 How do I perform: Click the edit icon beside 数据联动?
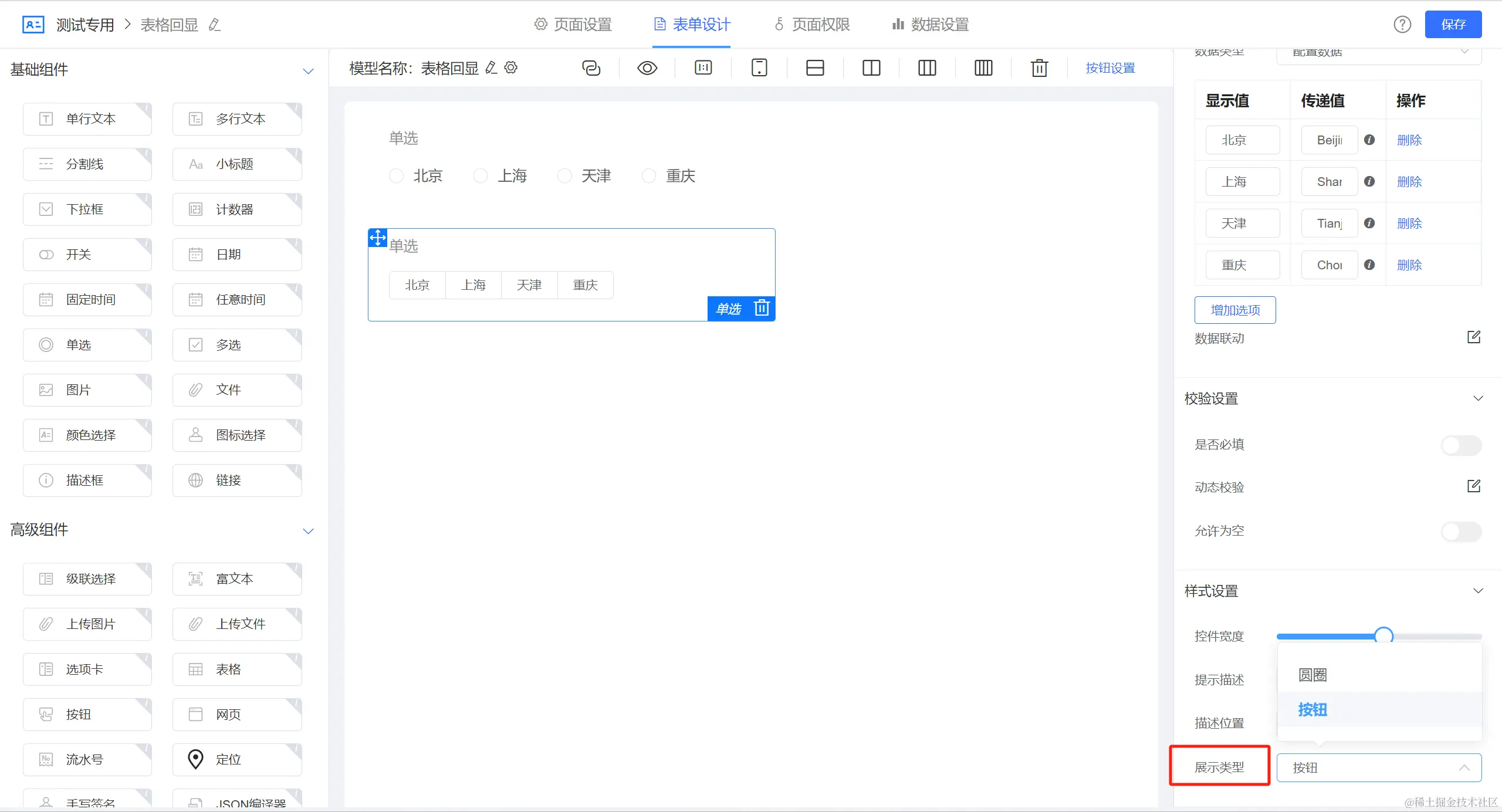click(x=1474, y=337)
